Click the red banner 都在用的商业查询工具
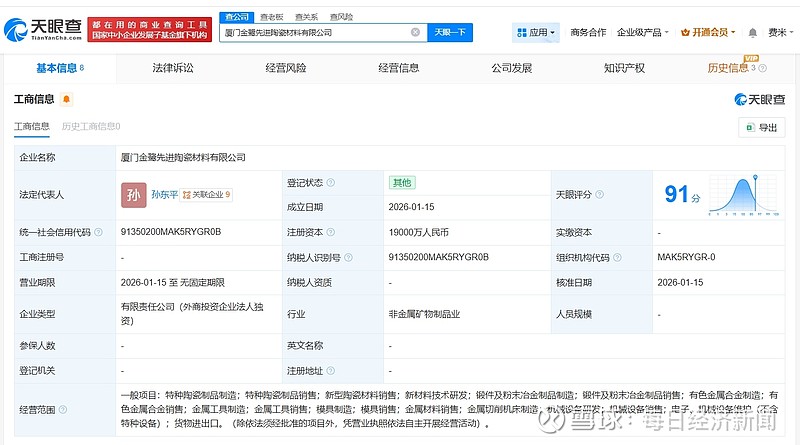 coord(149,30)
